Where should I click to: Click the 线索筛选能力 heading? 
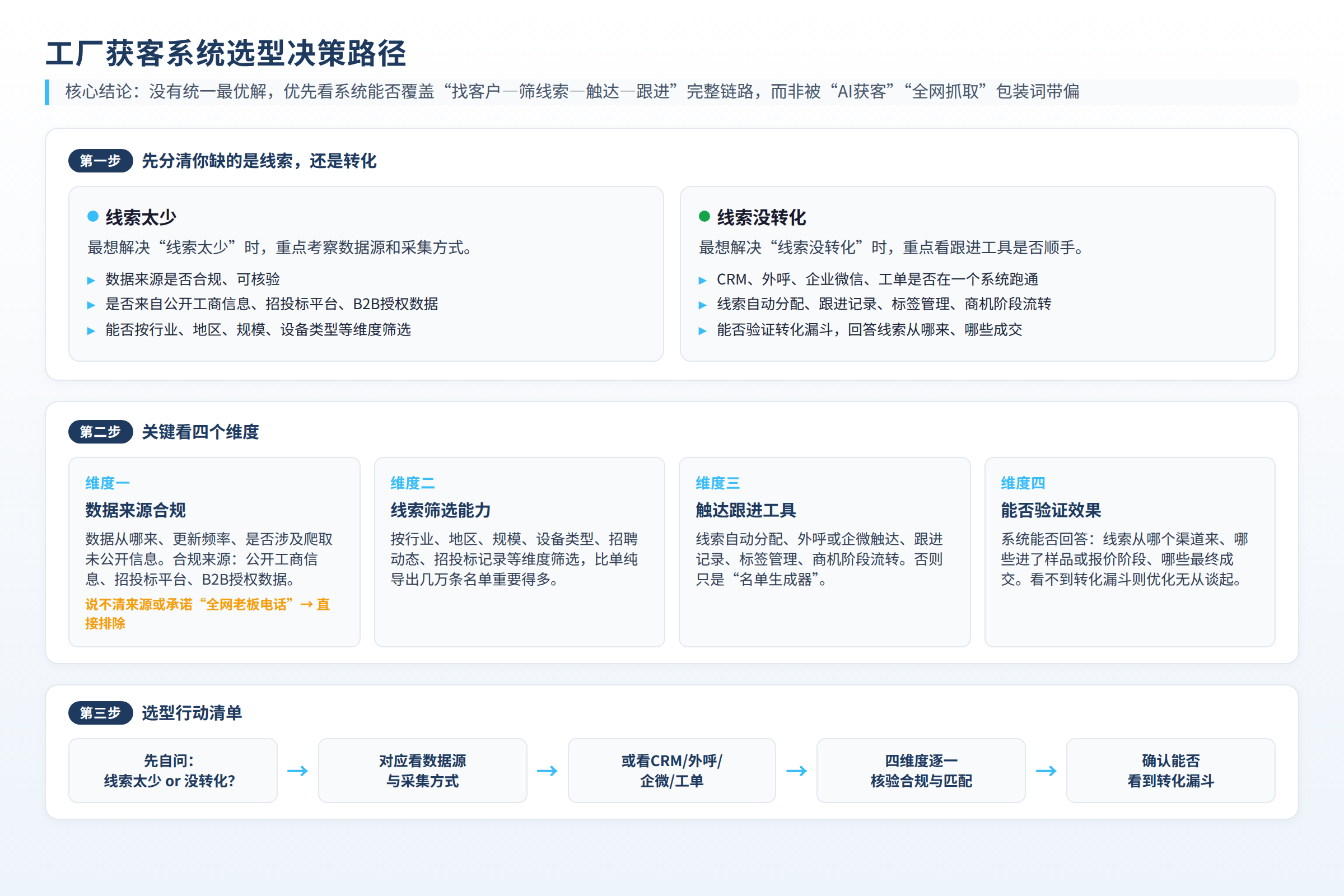coord(441,510)
